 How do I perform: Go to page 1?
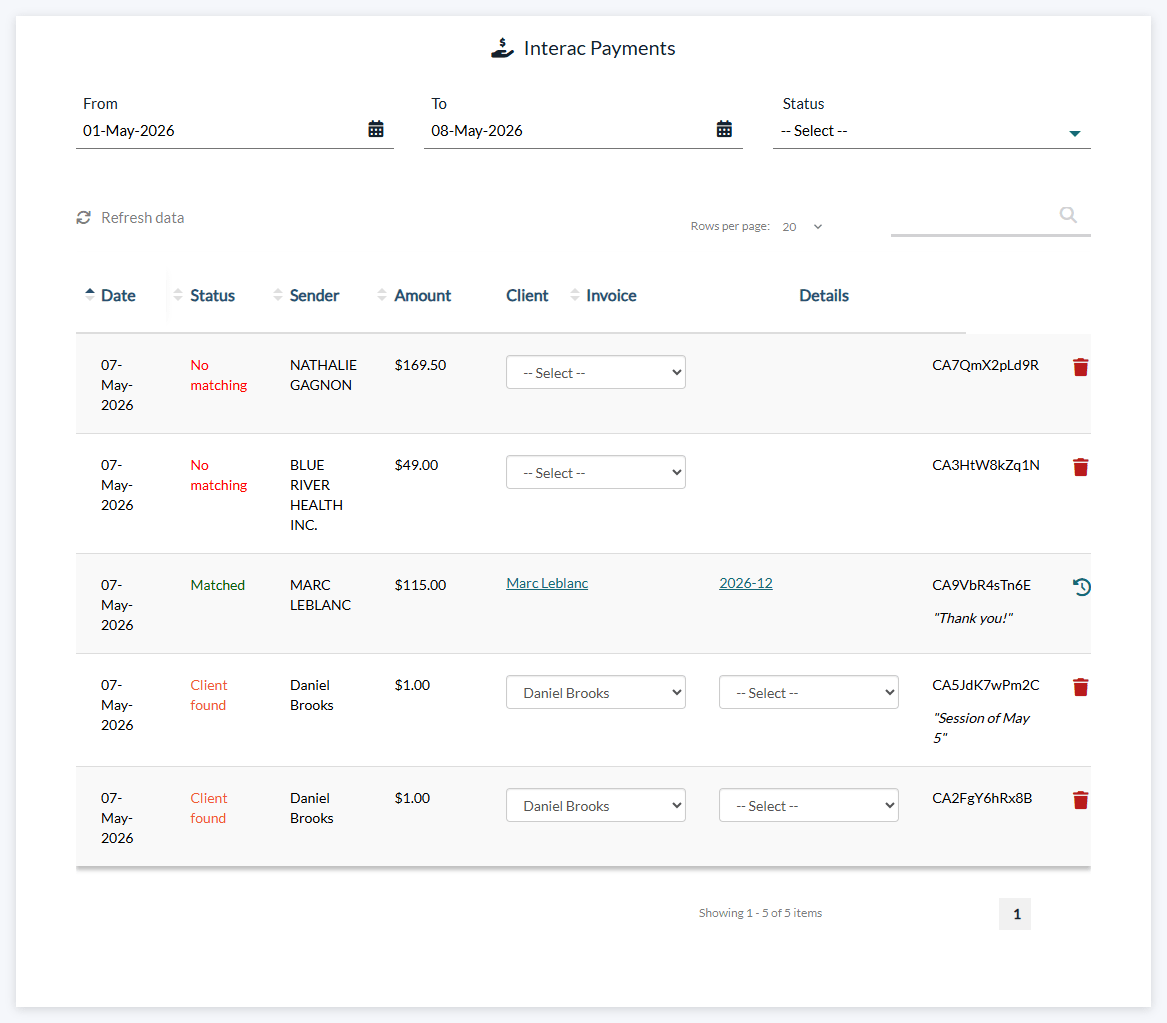pos(1015,914)
